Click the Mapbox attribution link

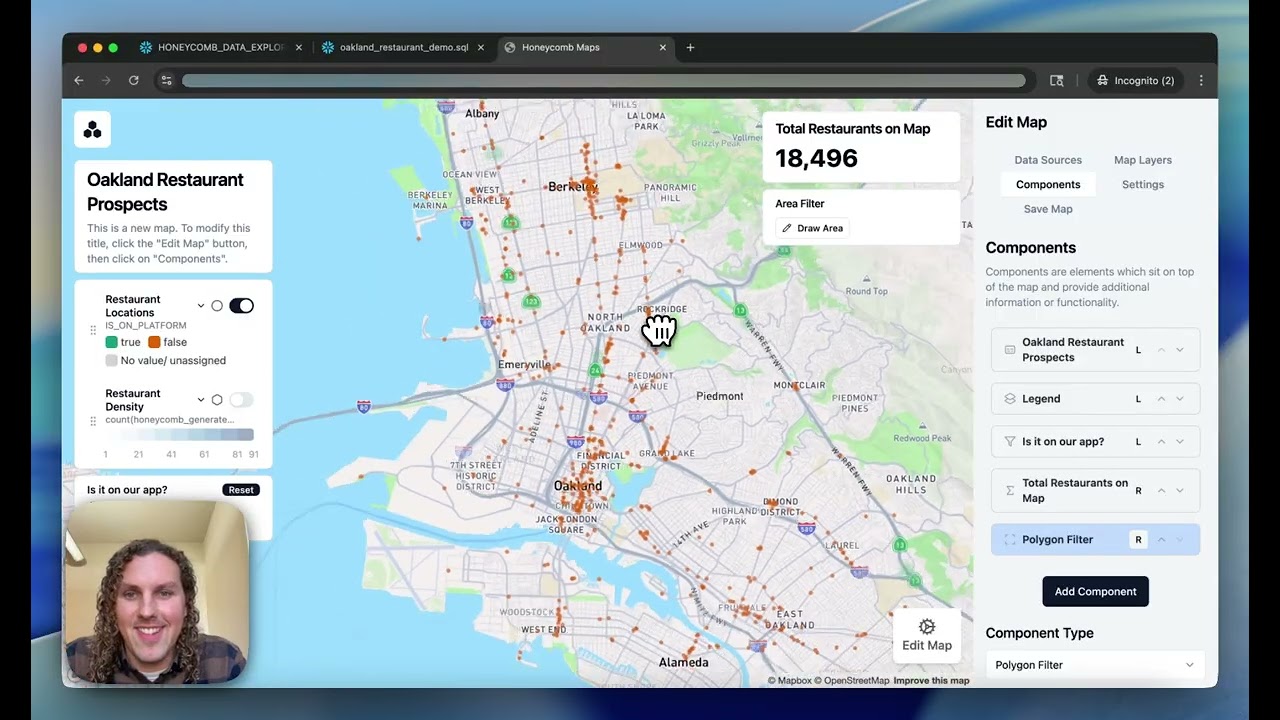pyautogui.click(x=790, y=681)
